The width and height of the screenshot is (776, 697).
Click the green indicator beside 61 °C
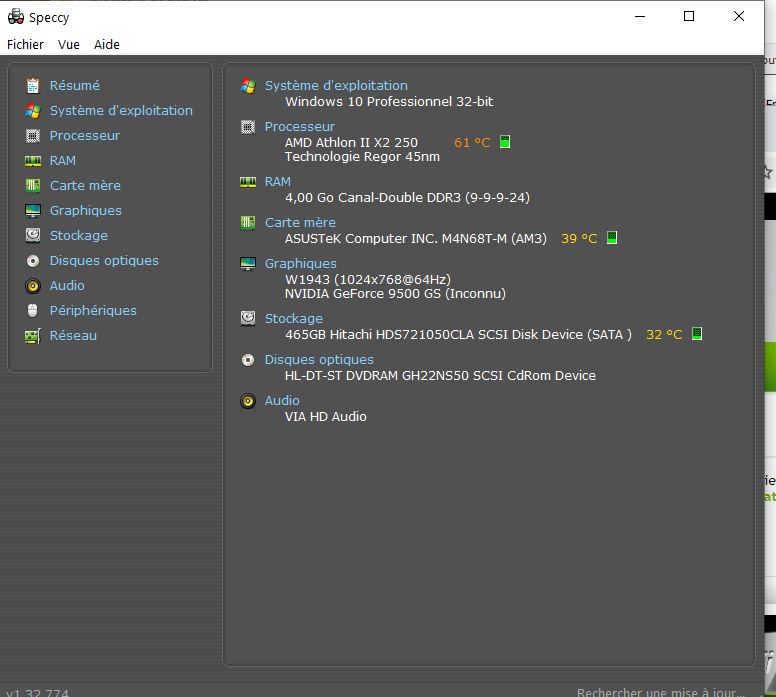coord(505,142)
